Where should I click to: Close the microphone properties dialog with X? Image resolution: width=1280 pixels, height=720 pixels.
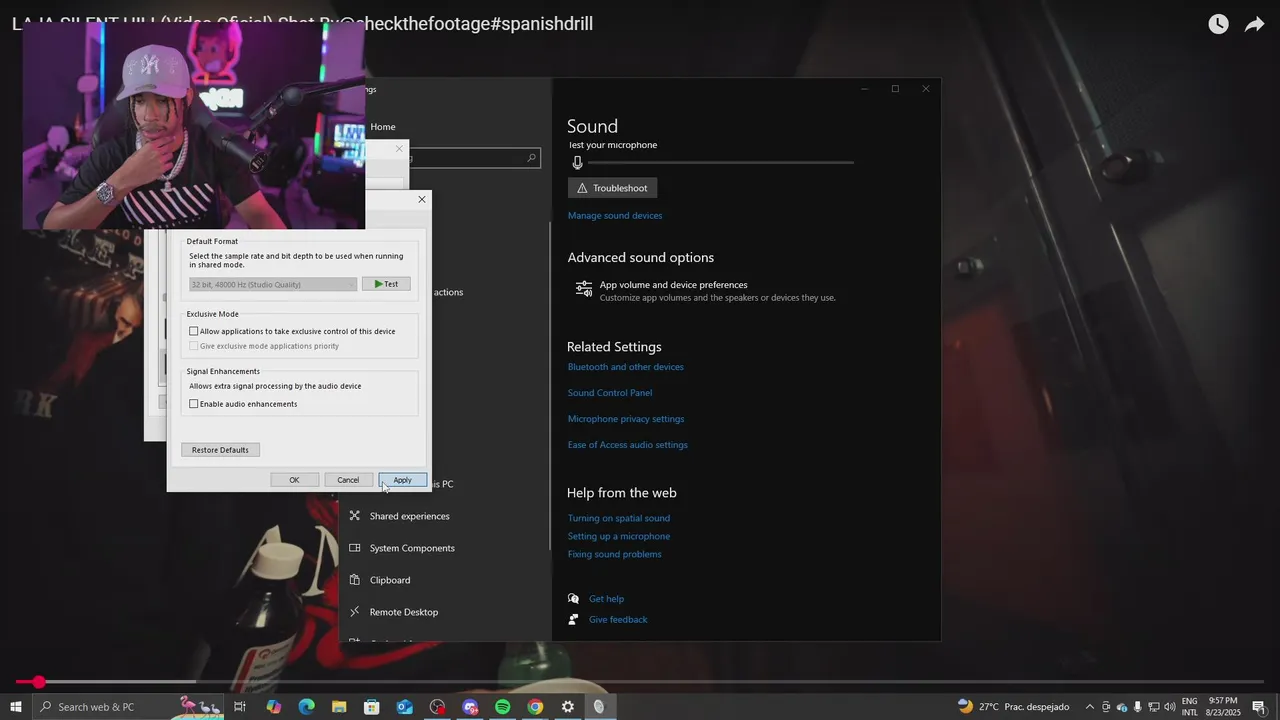[422, 199]
